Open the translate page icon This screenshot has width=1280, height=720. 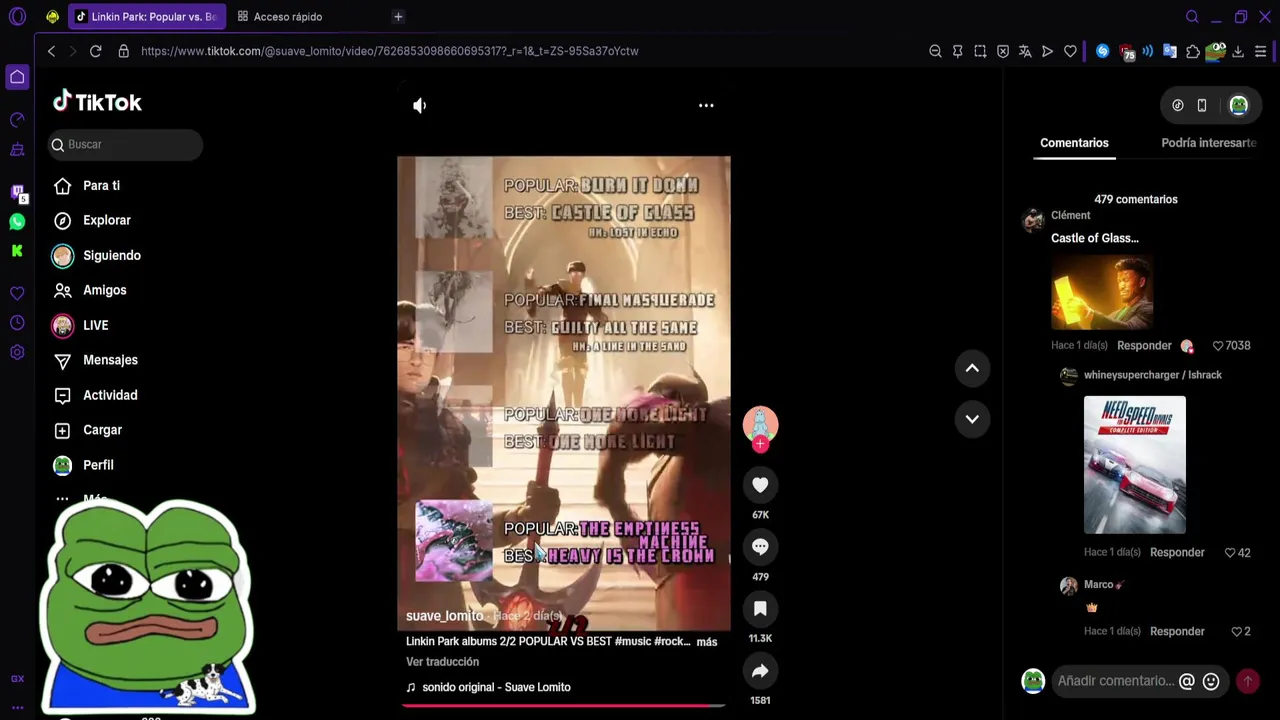1025,51
